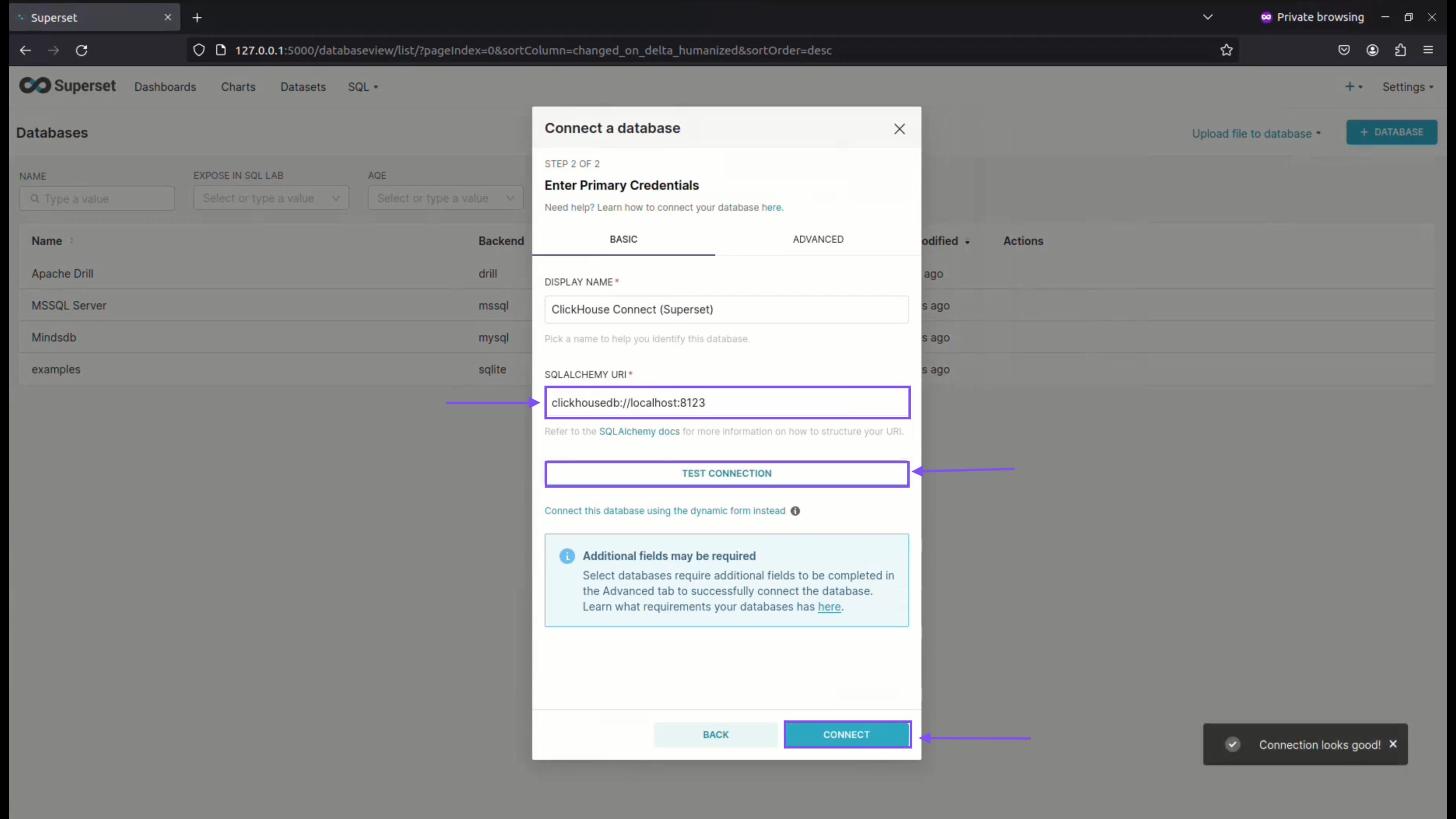Click the Superset logo

point(67,85)
